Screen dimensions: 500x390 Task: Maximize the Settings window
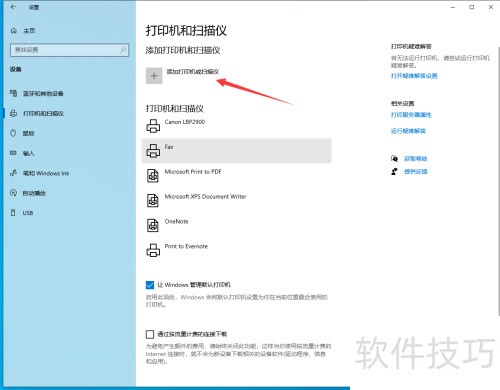coord(472,7)
